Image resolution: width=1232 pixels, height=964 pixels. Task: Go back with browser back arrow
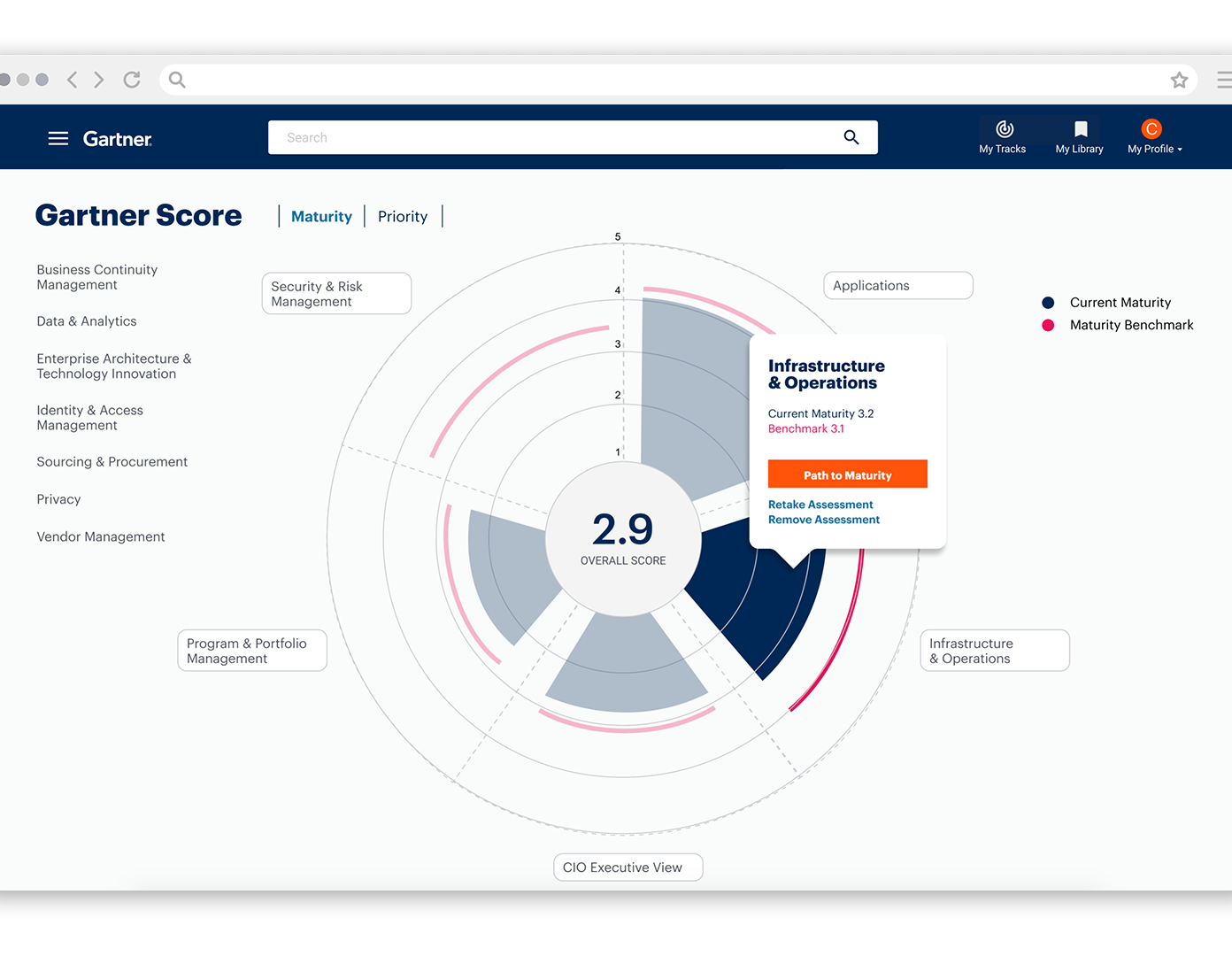[73, 80]
